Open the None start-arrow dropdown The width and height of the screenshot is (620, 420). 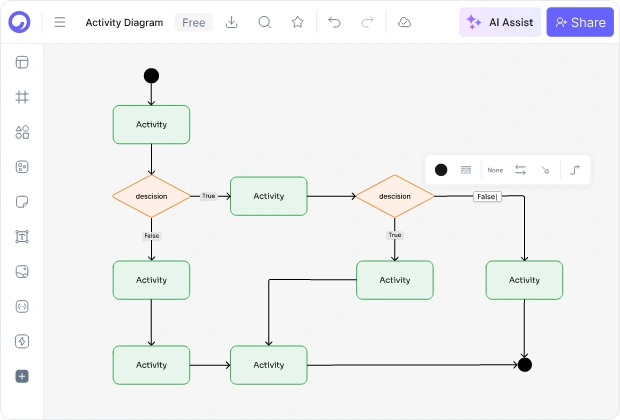point(495,170)
